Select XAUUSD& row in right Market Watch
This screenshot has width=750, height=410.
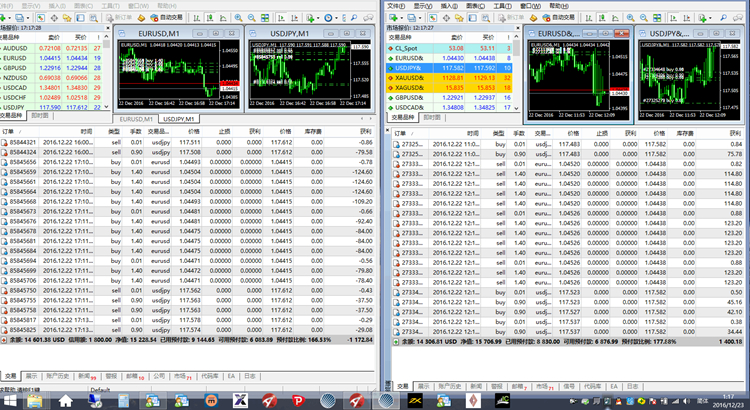click(x=449, y=78)
